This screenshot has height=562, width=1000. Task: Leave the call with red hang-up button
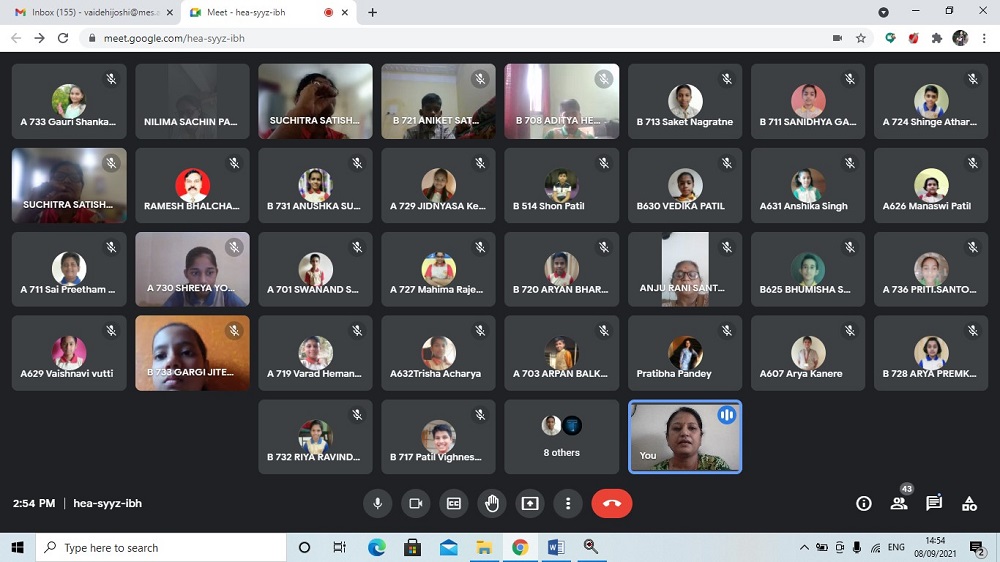tap(612, 504)
